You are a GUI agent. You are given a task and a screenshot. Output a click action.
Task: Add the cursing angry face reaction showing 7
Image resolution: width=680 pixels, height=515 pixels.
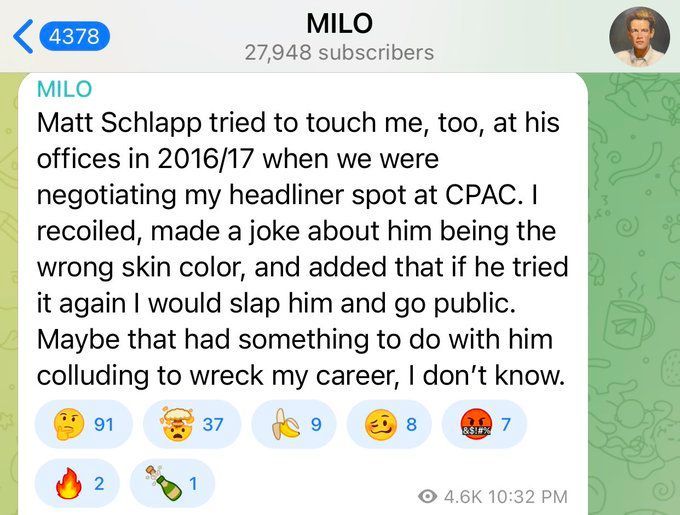(484, 424)
